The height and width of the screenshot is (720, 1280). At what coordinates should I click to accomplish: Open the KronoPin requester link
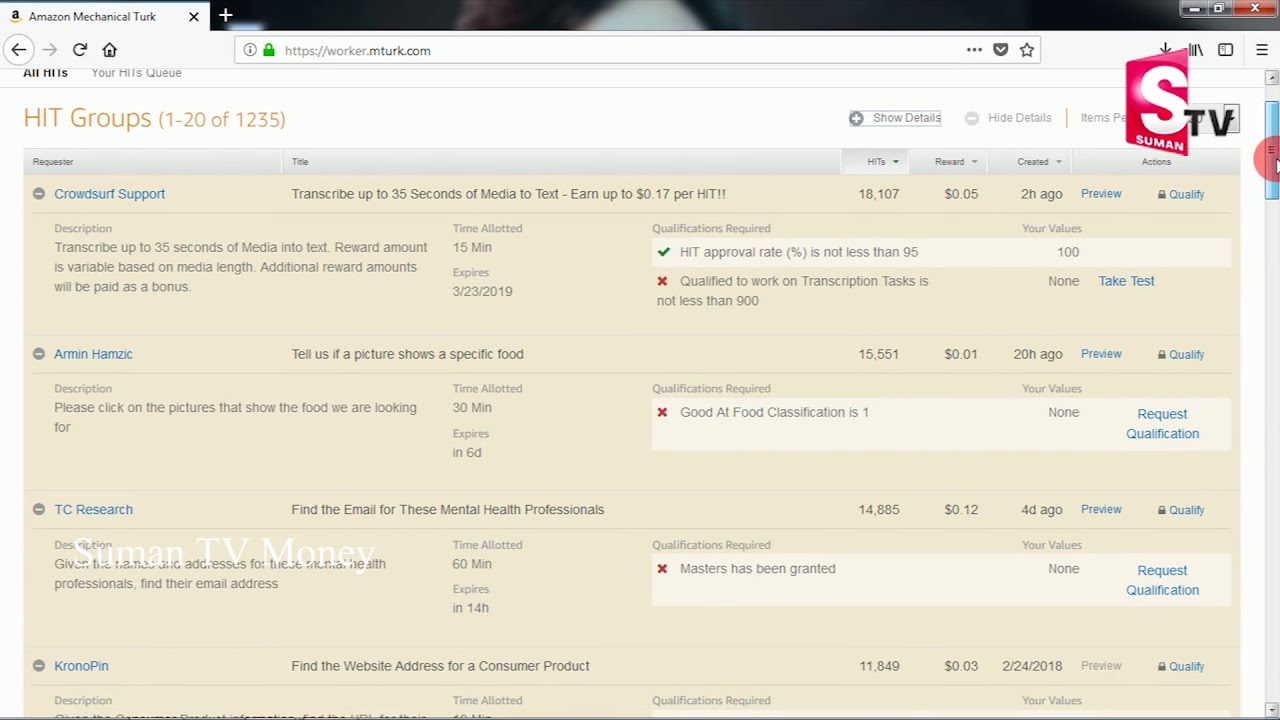point(81,666)
